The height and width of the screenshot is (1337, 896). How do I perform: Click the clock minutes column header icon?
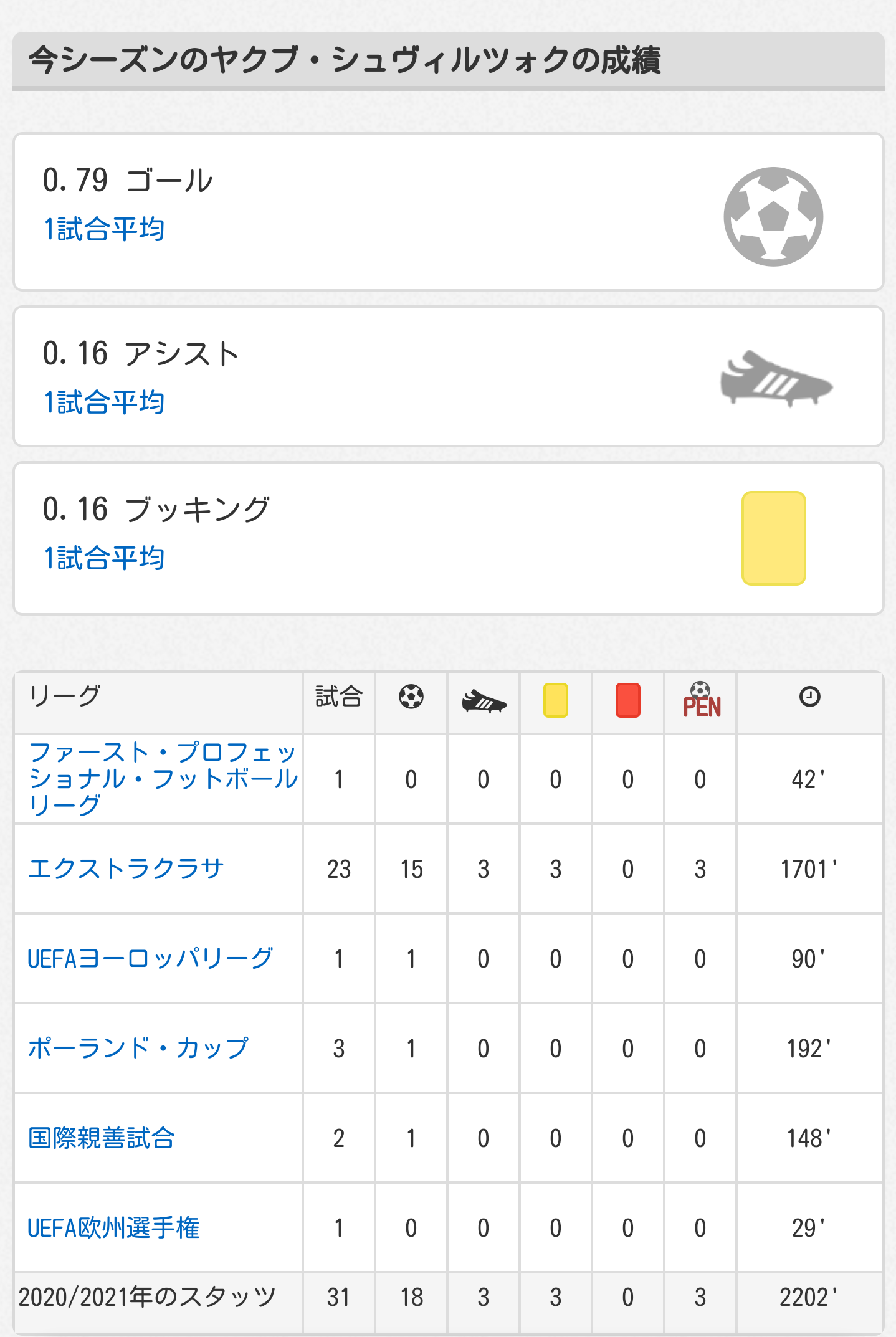coord(809,697)
